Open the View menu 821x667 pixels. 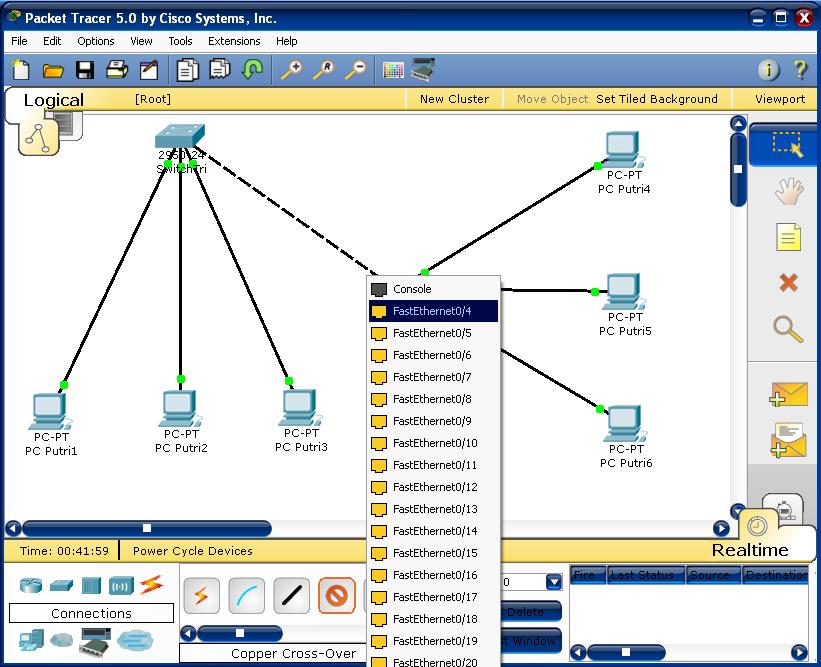pyautogui.click(x=141, y=41)
